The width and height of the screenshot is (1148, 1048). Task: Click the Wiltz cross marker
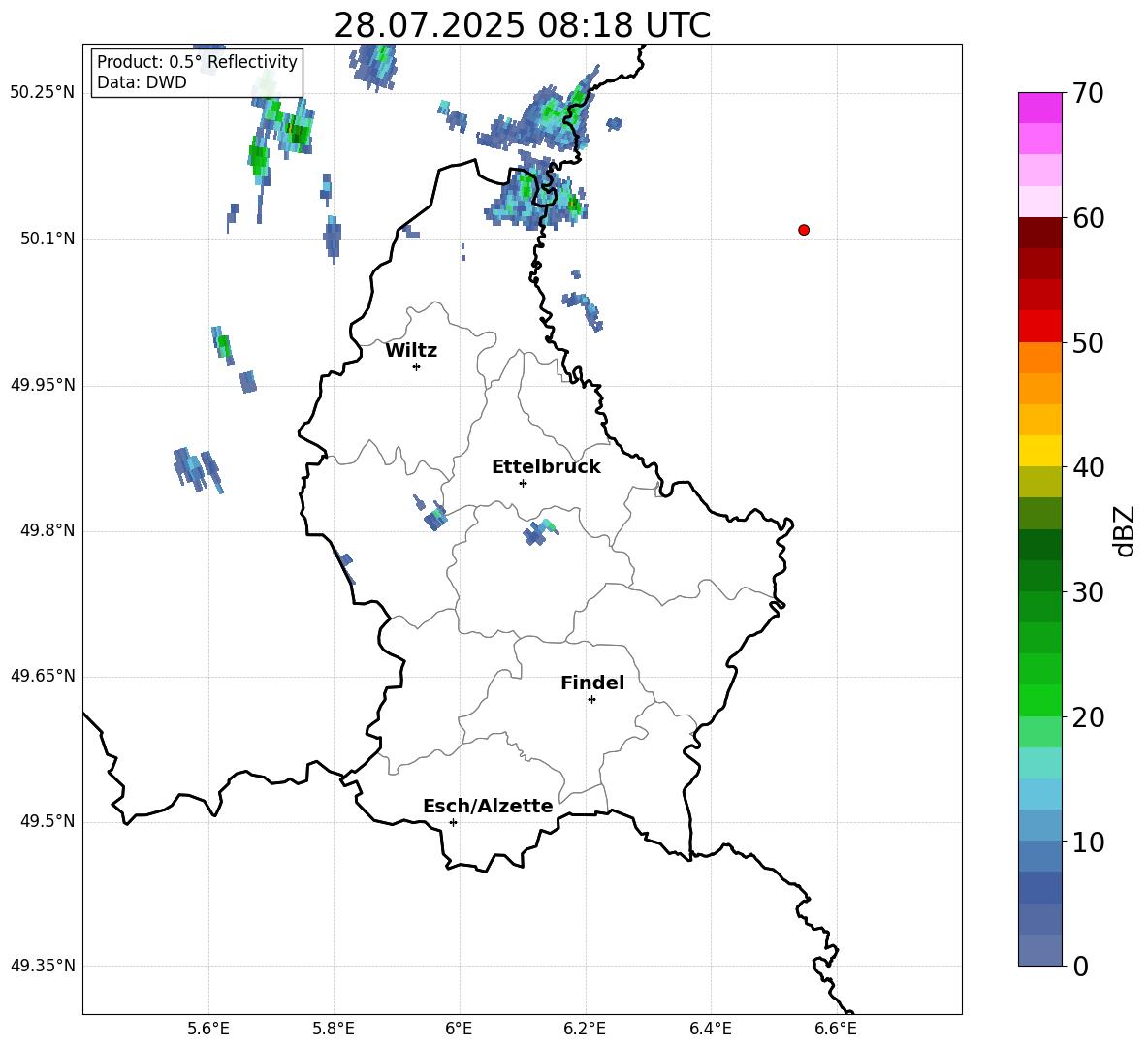click(x=417, y=366)
